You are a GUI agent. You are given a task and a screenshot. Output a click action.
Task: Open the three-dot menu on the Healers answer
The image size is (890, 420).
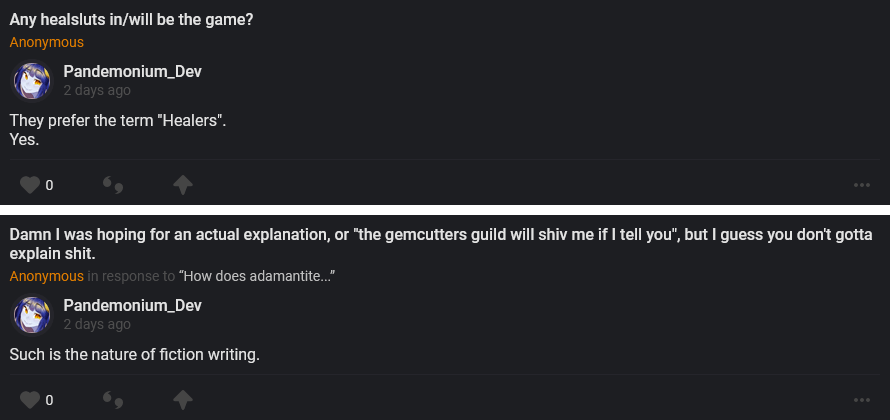pyautogui.click(x=862, y=185)
